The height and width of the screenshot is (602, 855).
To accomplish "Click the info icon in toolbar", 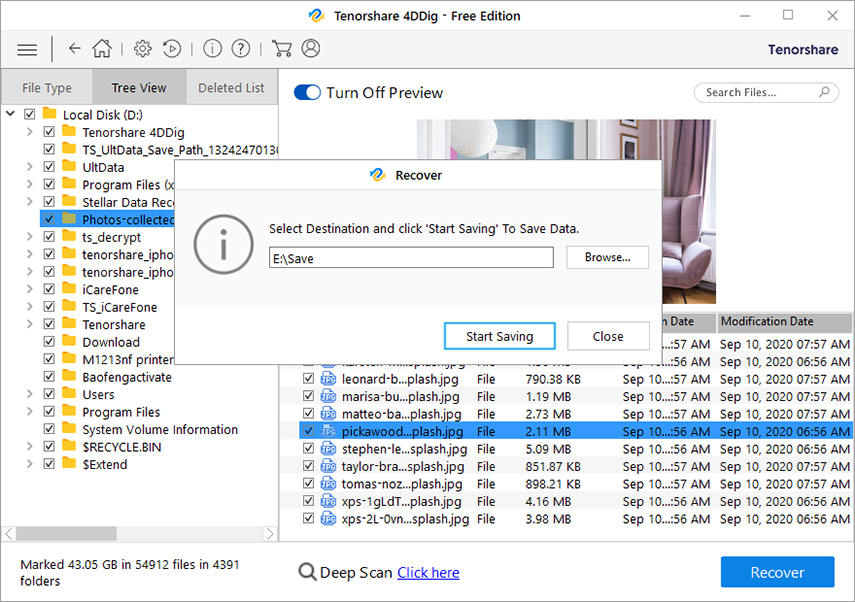I will (211, 48).
